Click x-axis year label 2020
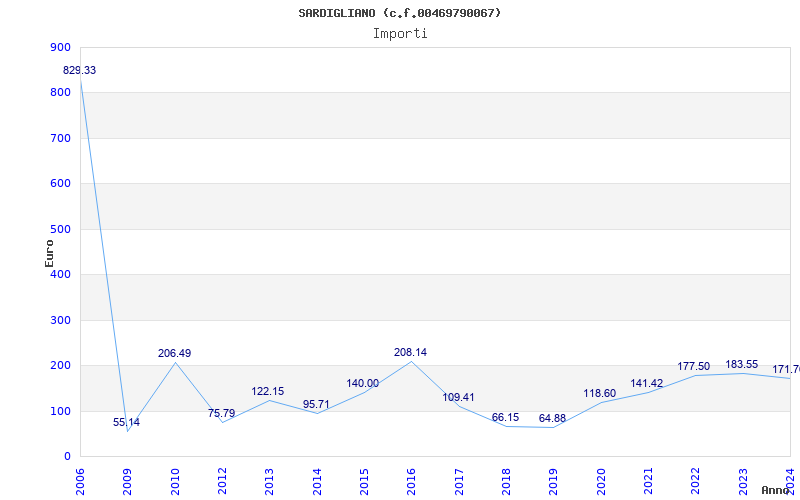800x500 pixels. pyautogui.click(x=601, y=481)
